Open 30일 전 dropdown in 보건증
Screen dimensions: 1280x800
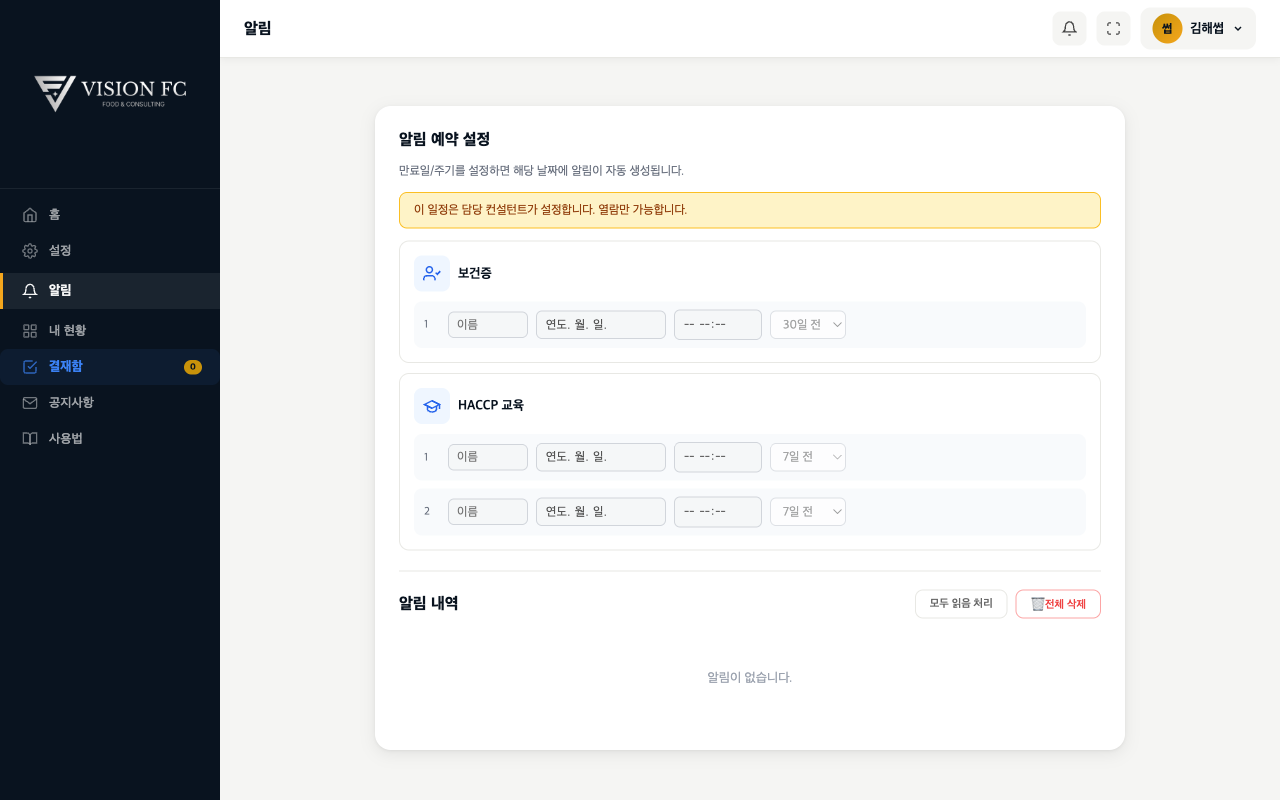808,325
